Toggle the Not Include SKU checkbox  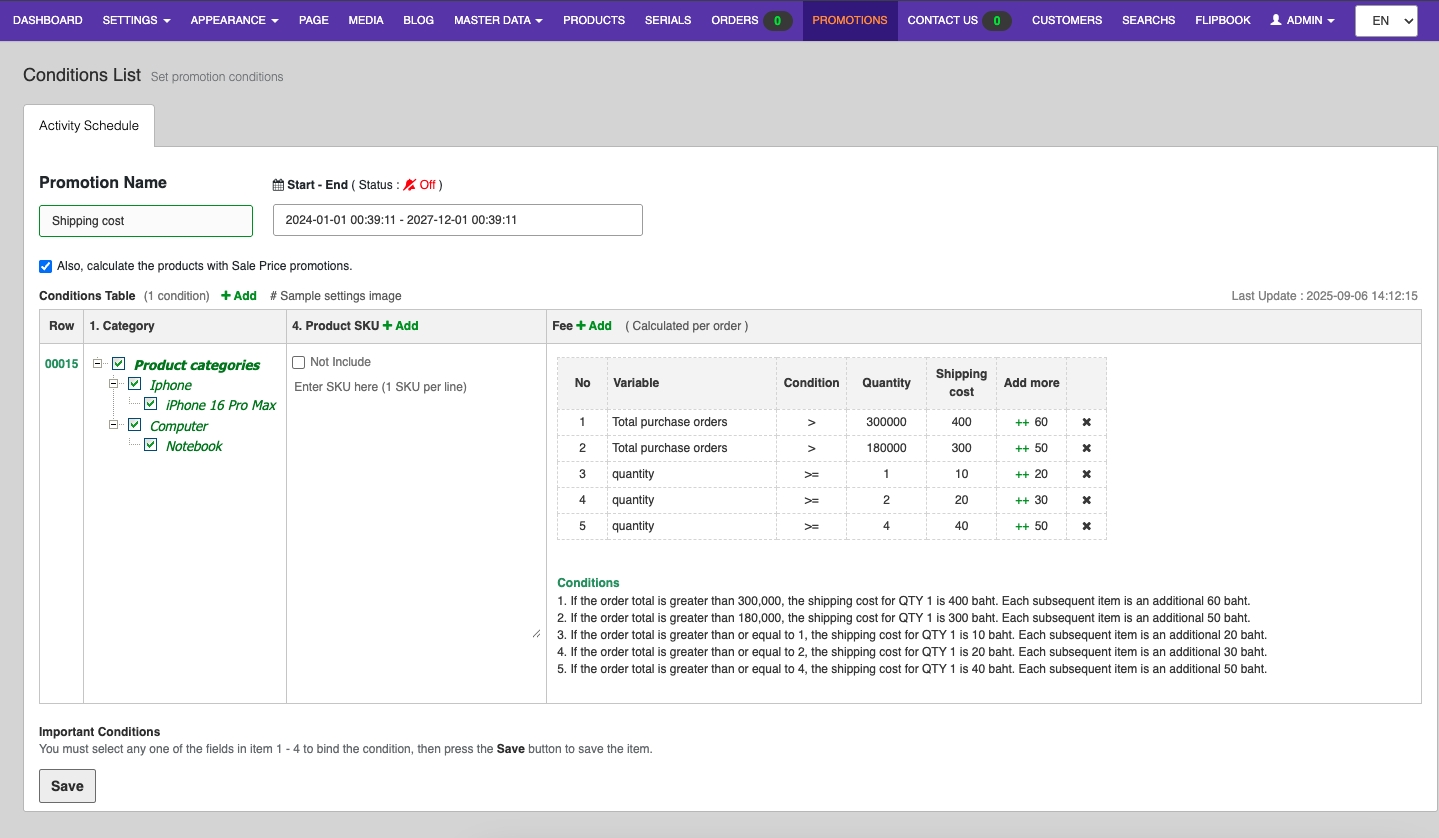[x=299, y=362]
